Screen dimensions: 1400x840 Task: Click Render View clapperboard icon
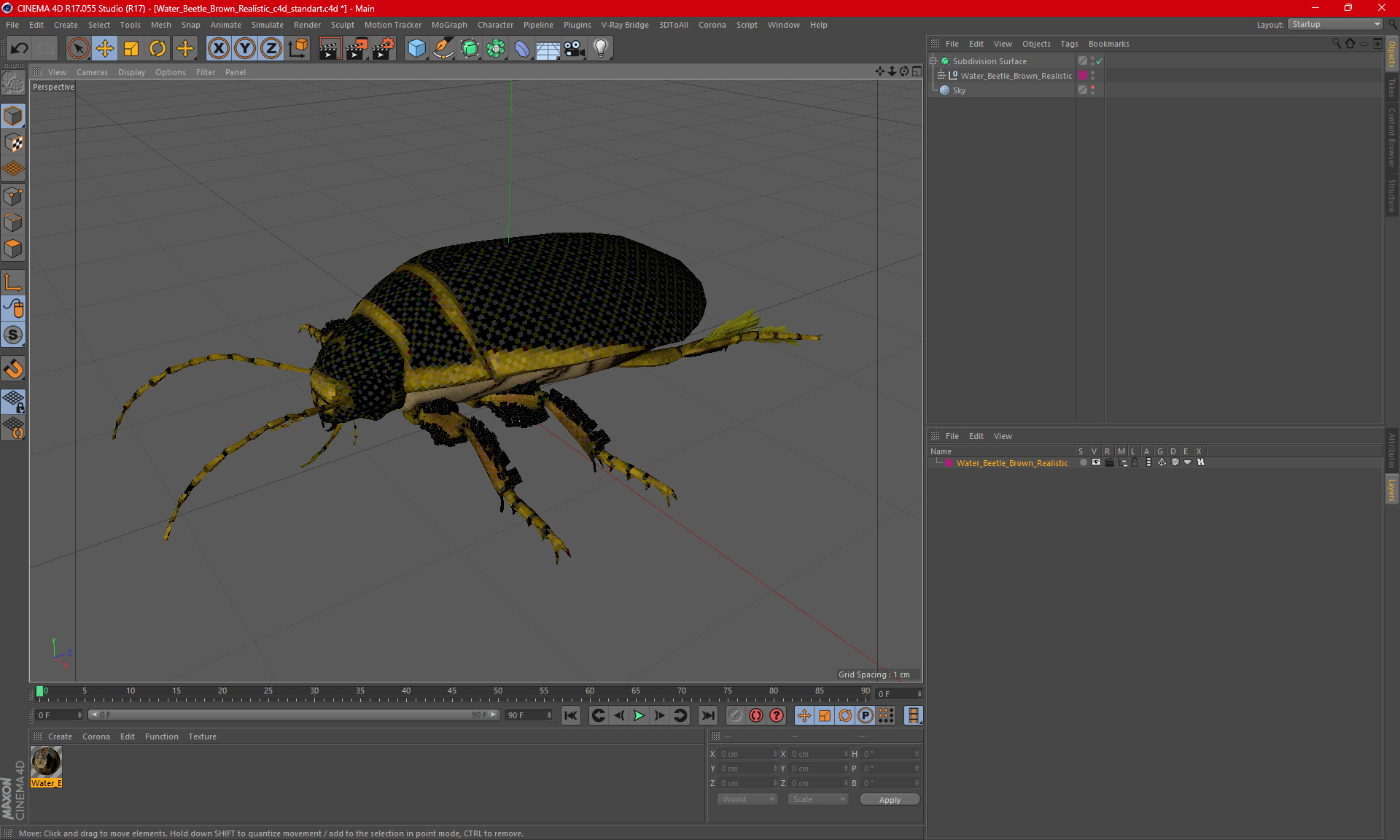pyautogui.click(x=330, y=48)
